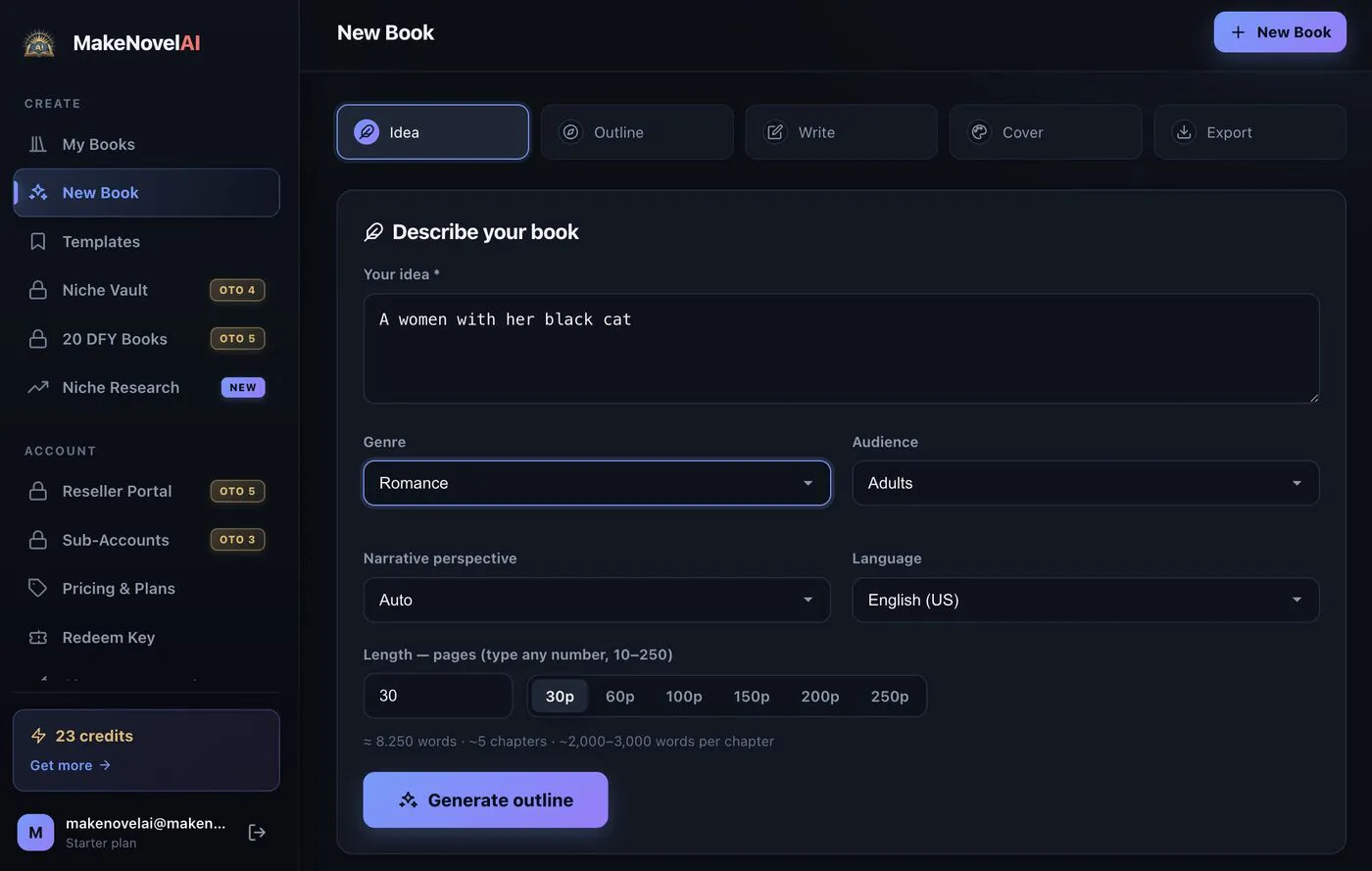Open the Genre dropdown showing Romance
The height and width of the screenshot is (871, 1372).
click(597, 483)
